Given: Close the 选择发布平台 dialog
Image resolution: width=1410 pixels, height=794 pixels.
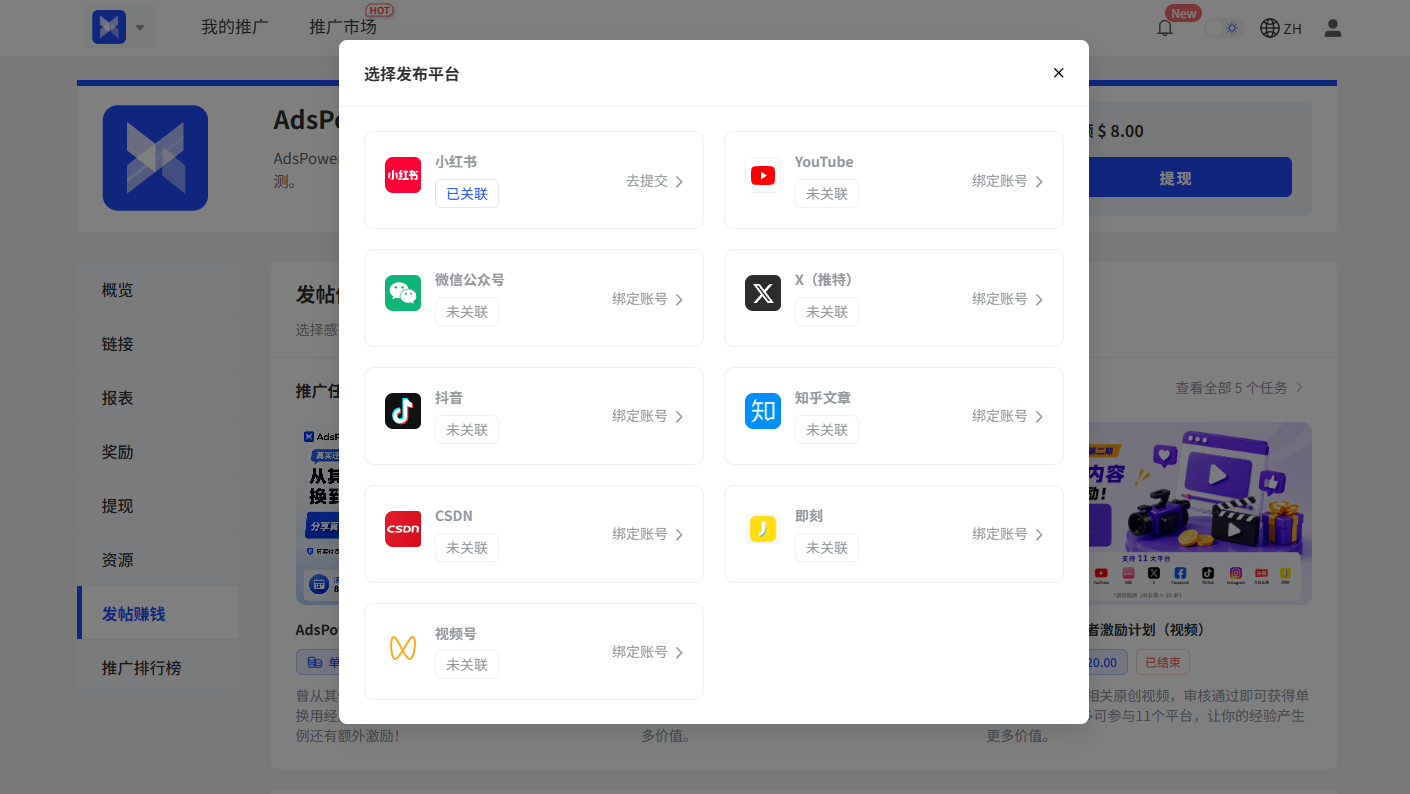Looking at the screenshot, I should pos(1058,73).
